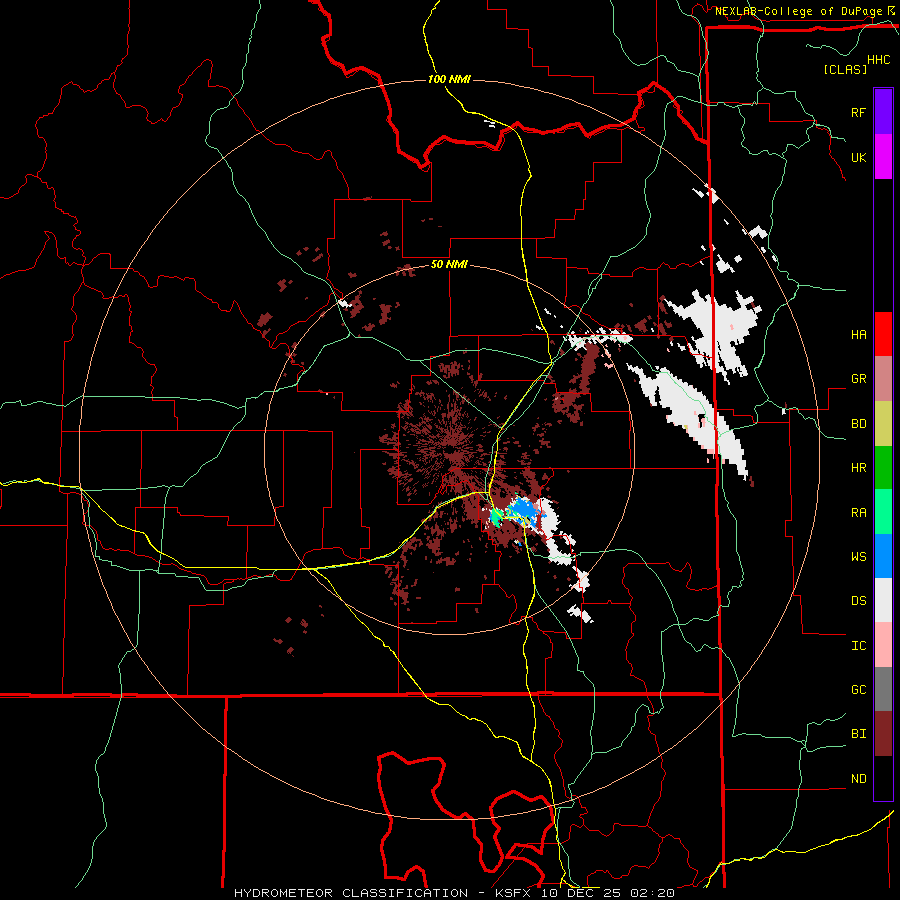Click the UK legend label
The width and height of the screenshot is (900, 900).
pos(858,157)
